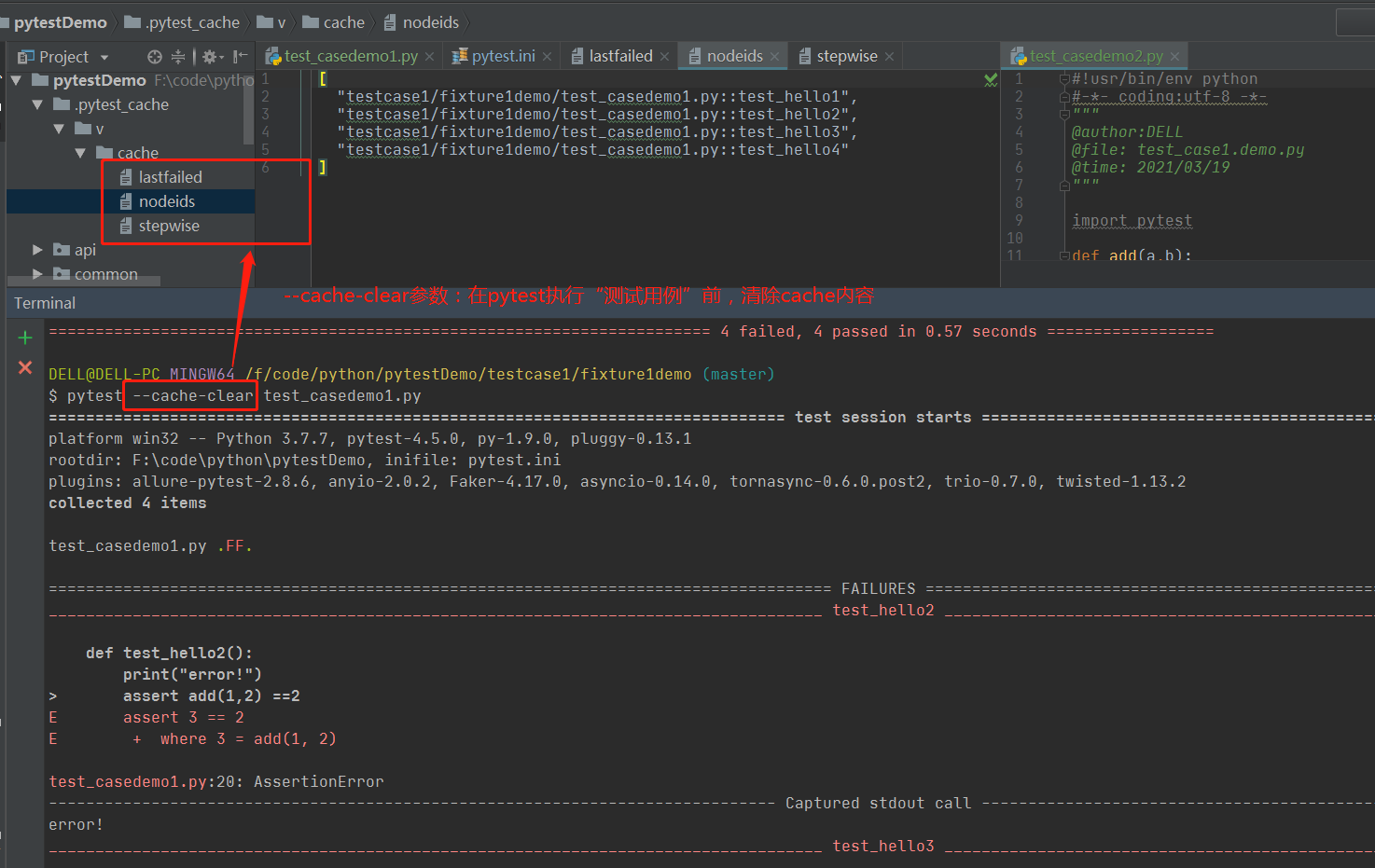1375x868 pixels.
Task: Expand the common folder
Action: [x=37, y=274]
